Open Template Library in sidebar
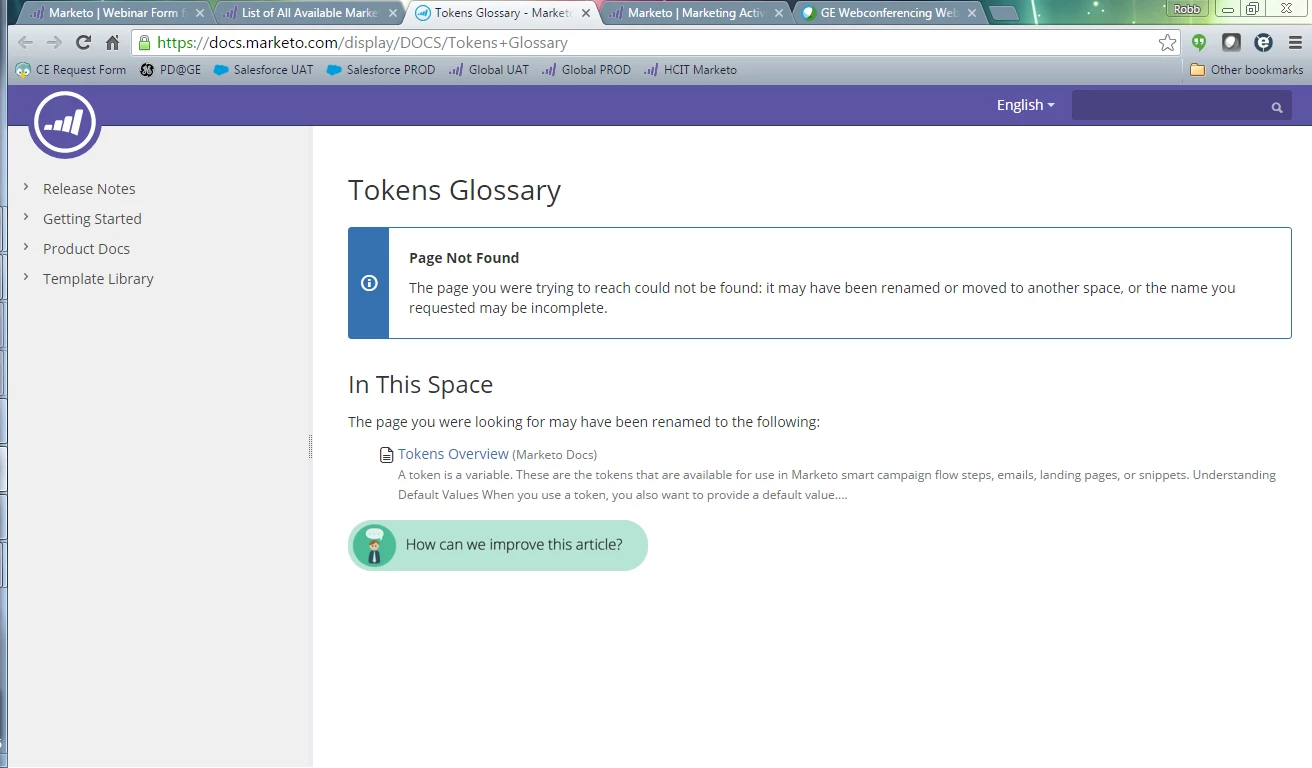This screenshot has width=1312, height=768. coord(98,278)
